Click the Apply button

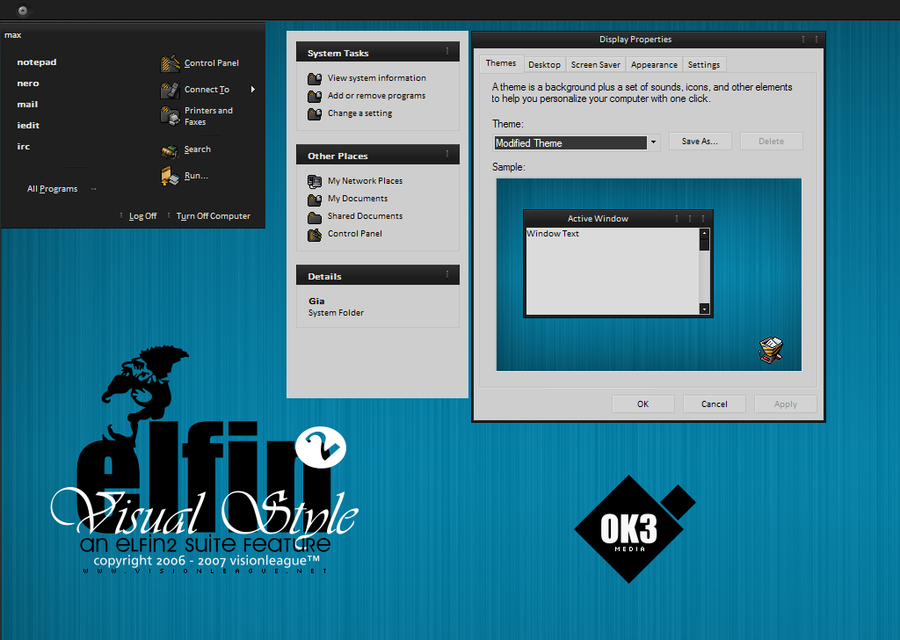point(785,404)
